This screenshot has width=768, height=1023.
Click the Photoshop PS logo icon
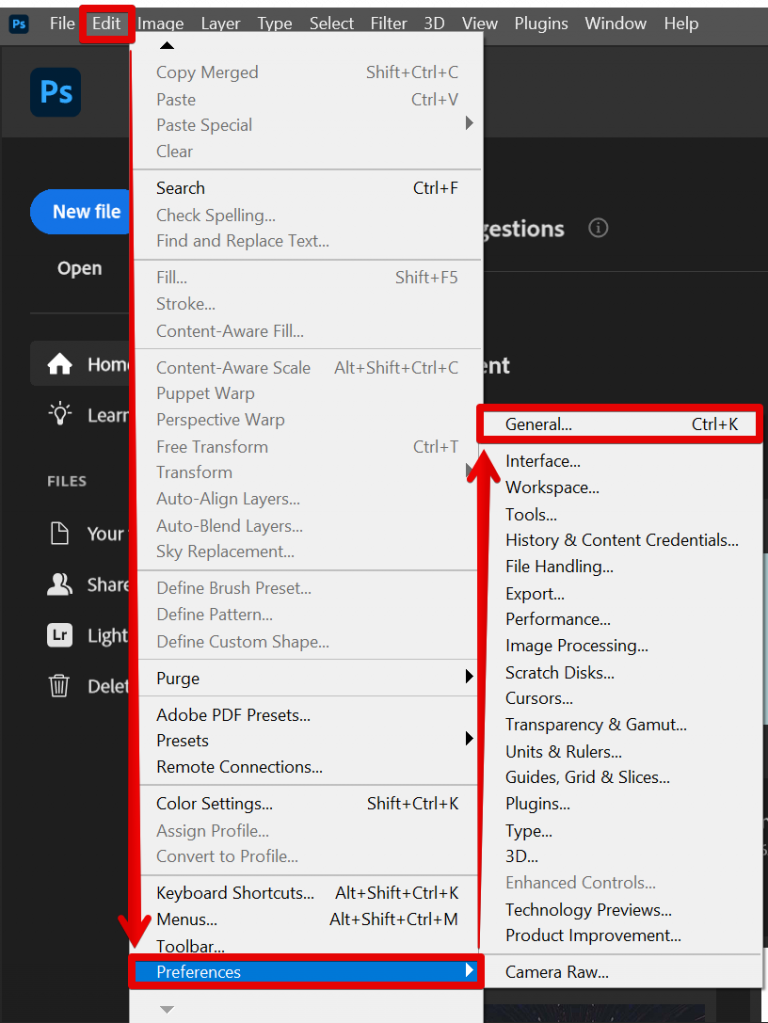(55, 92)
